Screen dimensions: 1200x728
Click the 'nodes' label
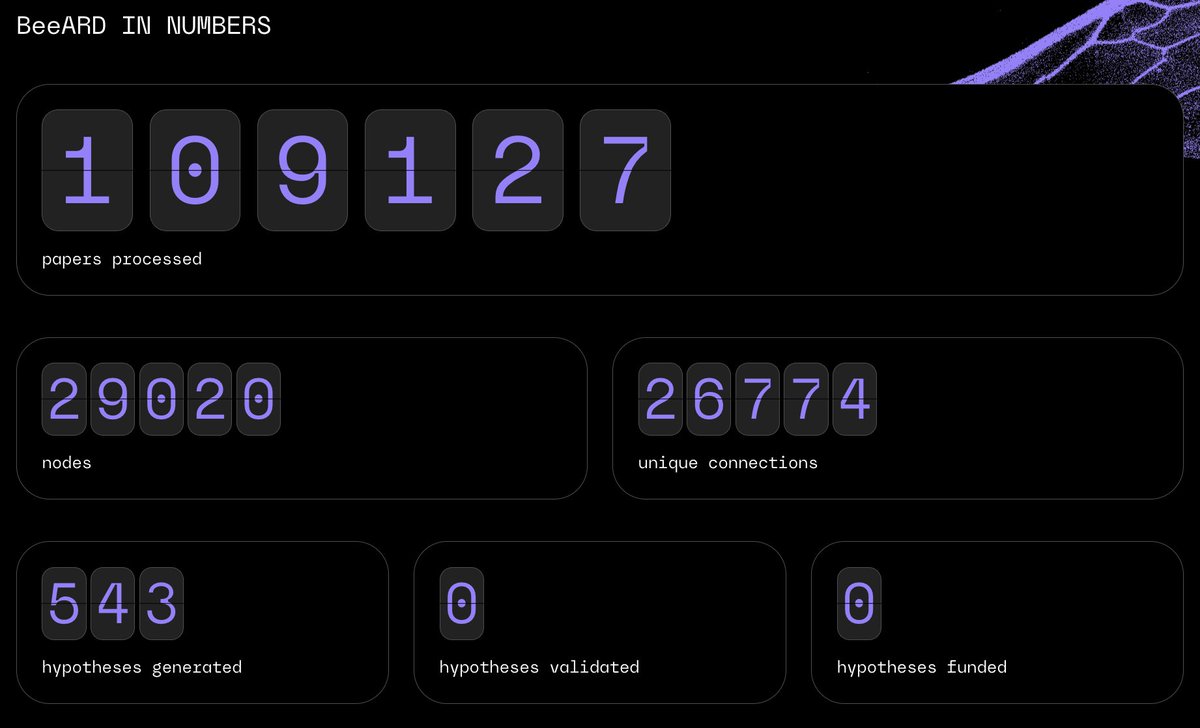(x=67, y=463)
